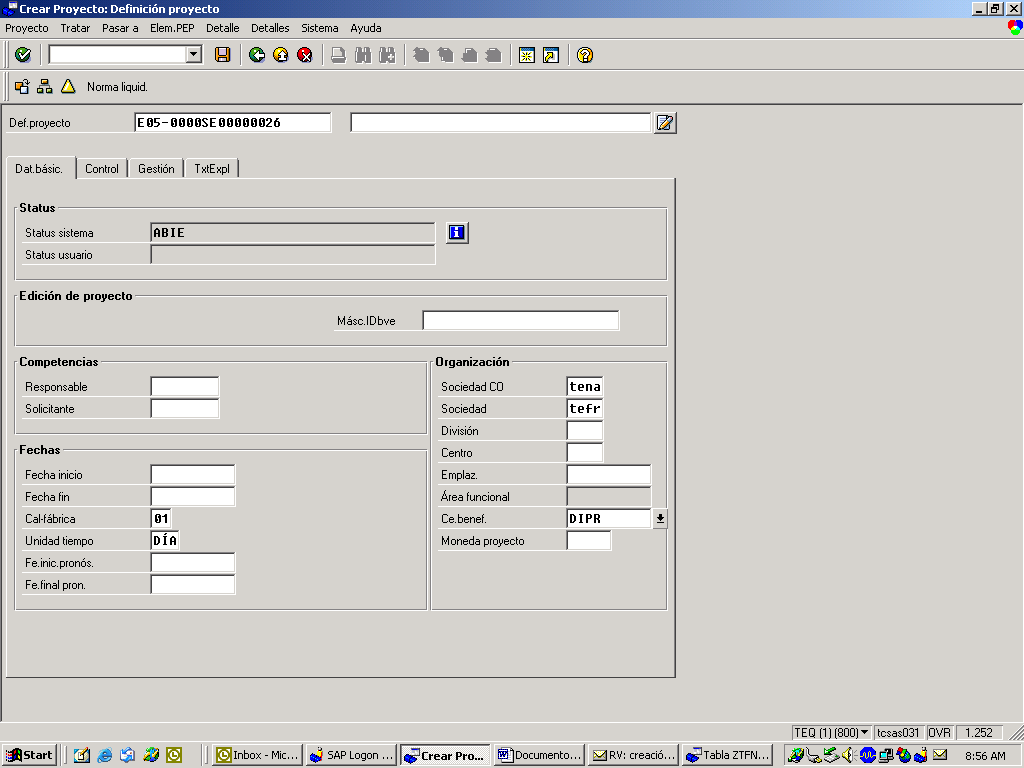Click the Def.proyecto code input field
Viewport: 1024px width, 768px height.
point(232,123)
